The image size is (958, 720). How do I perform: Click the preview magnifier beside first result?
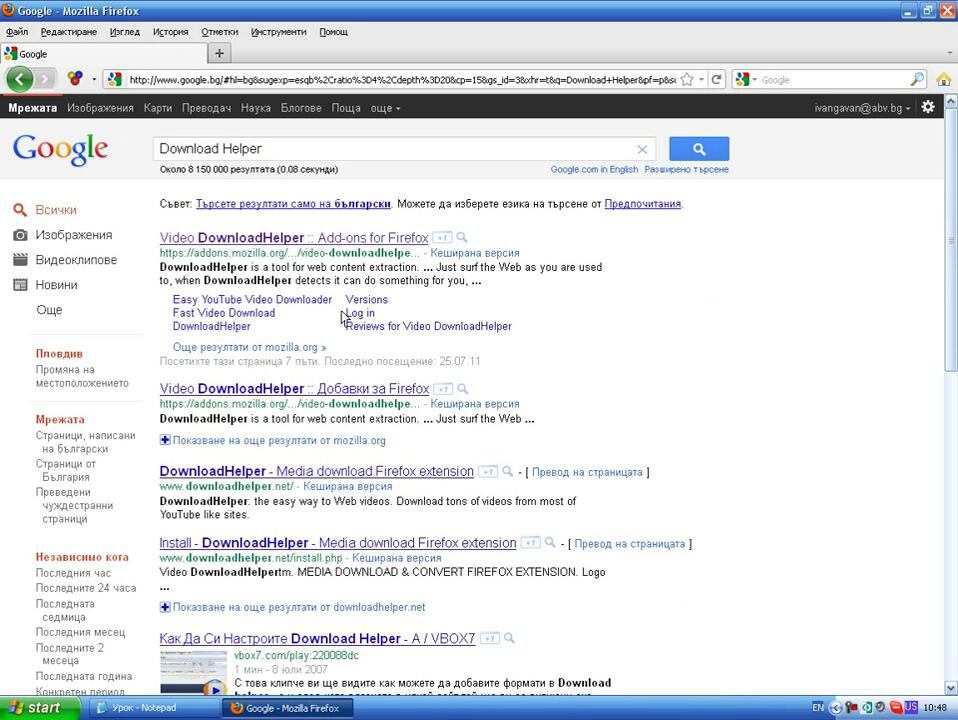point(462,238)
